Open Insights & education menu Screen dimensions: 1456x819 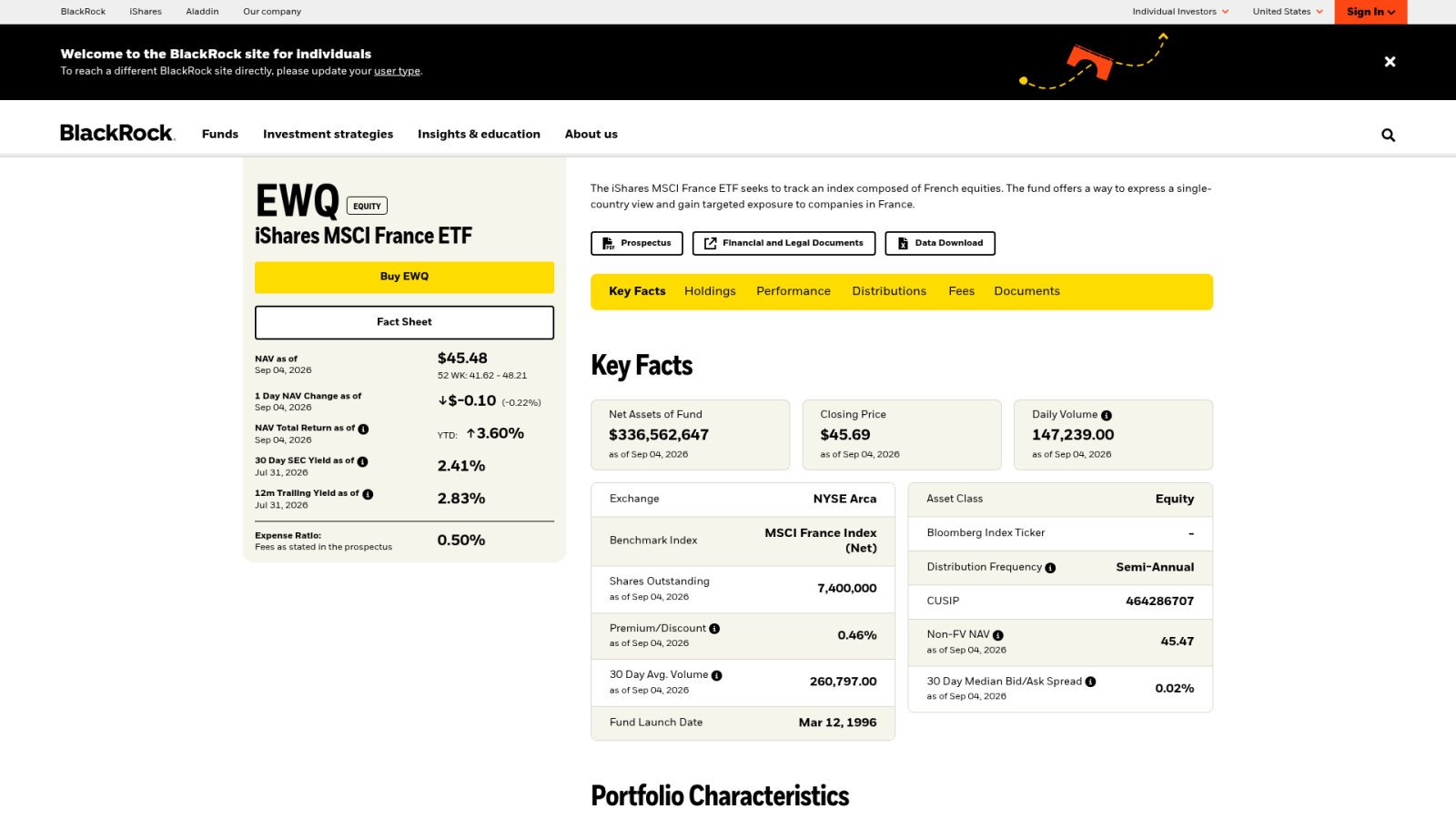click(479, 134)
